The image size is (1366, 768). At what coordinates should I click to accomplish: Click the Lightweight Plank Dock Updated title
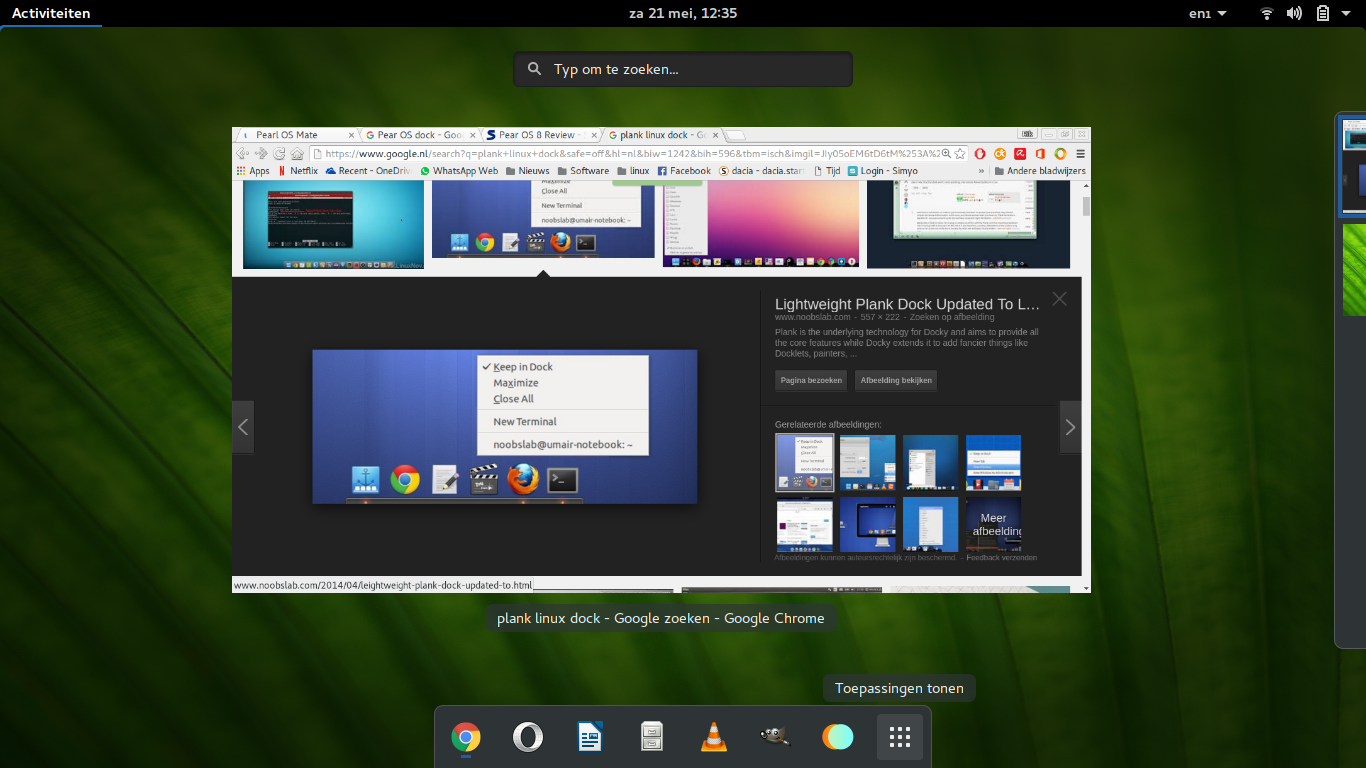(907, 304)
